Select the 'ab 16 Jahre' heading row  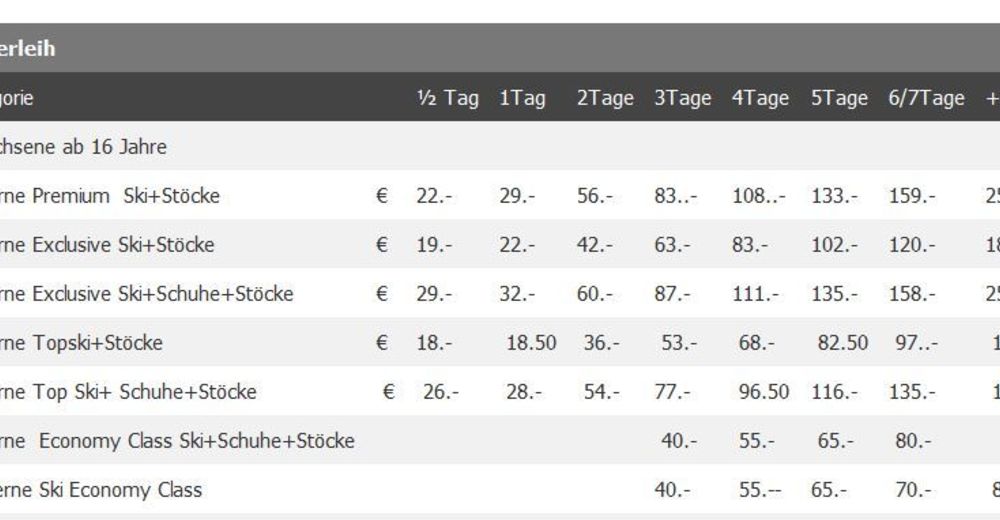click(500, 147)
